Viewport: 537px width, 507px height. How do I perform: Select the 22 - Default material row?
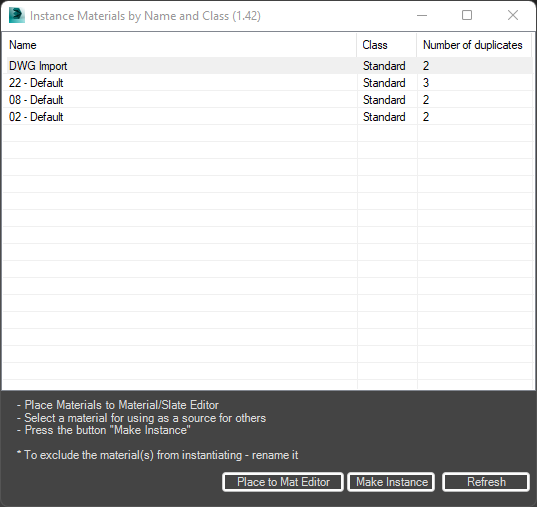(269, 83)
